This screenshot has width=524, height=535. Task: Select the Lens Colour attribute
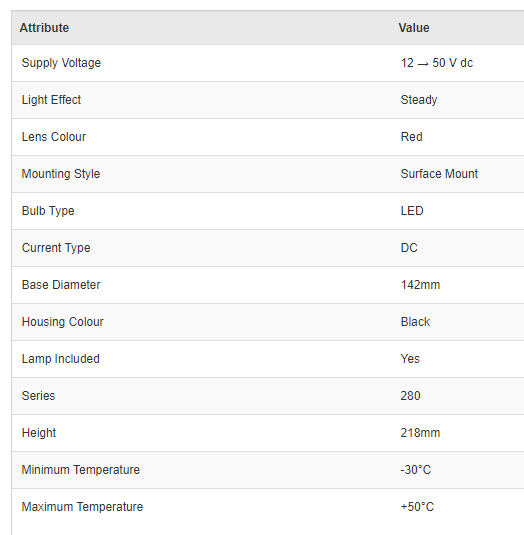point(54,137)
